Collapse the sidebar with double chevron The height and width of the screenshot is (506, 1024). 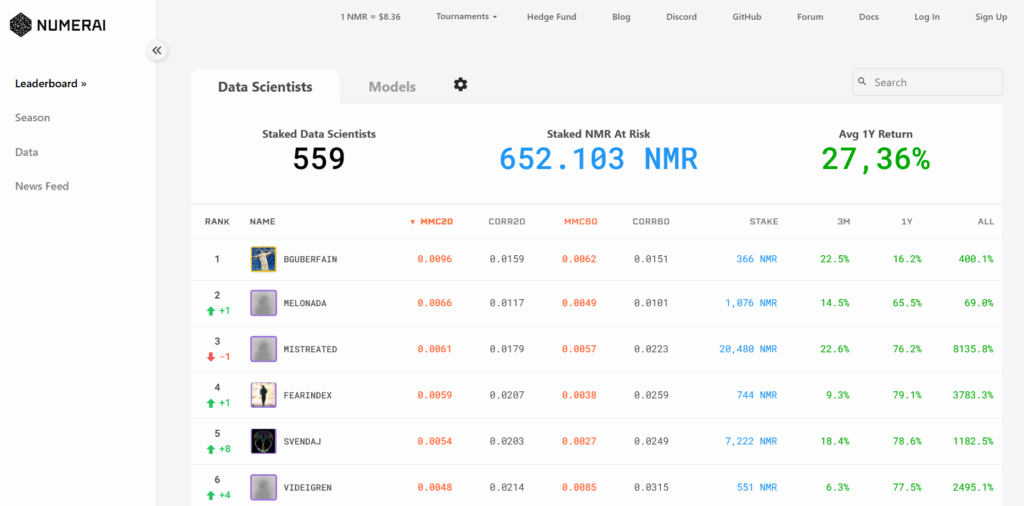point(157,50)
